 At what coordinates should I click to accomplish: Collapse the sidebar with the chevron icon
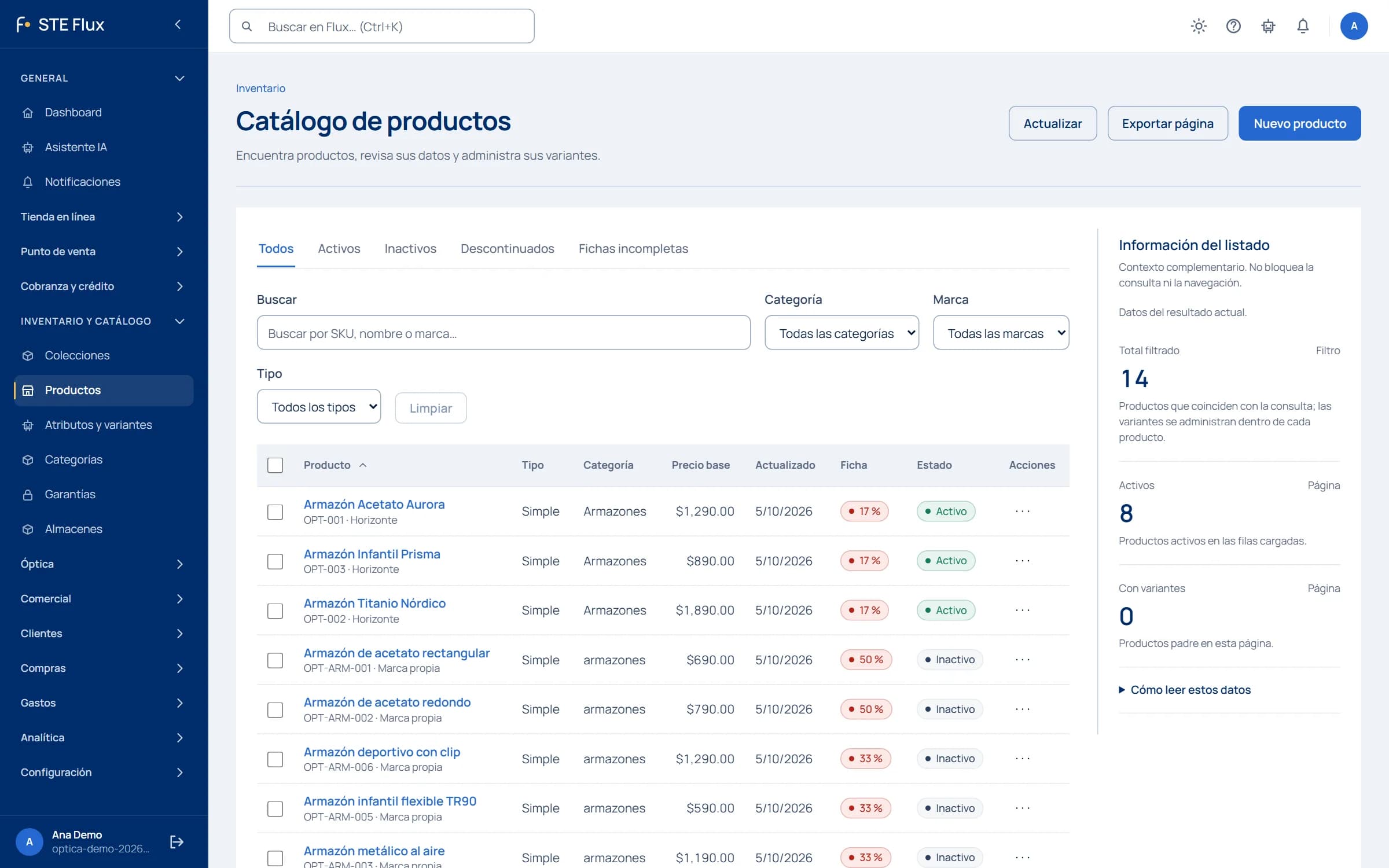click(x=178, y=24)
